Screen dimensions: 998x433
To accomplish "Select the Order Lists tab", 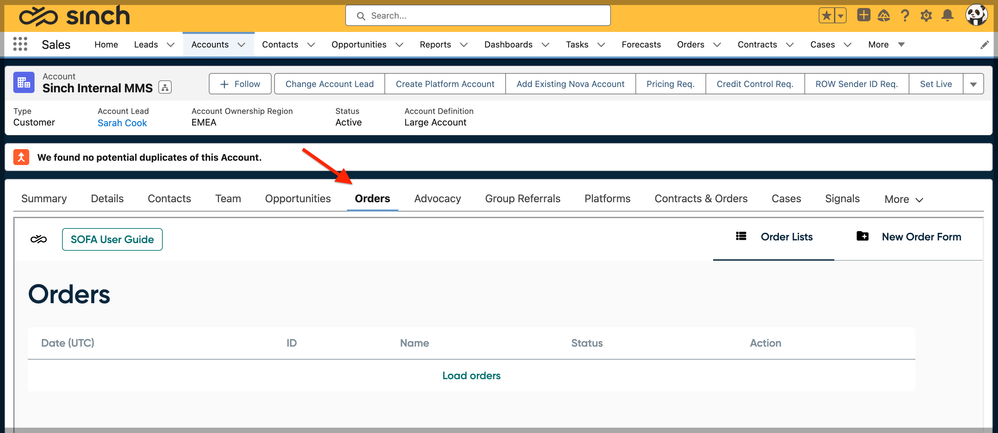I will [773, 237].
